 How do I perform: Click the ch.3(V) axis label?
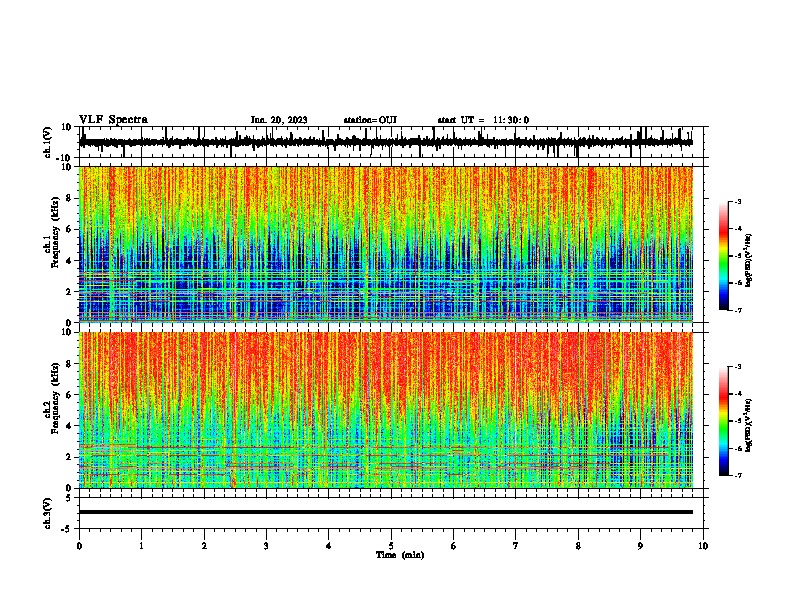(x=48, y=513)
